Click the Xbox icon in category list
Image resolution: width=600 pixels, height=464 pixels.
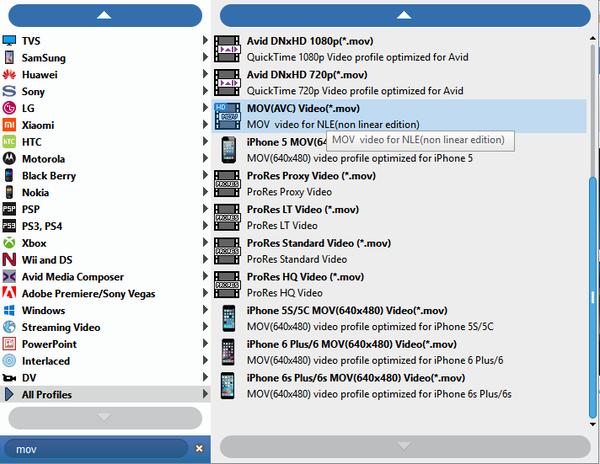pyautogui.click(x=10, y=243)
